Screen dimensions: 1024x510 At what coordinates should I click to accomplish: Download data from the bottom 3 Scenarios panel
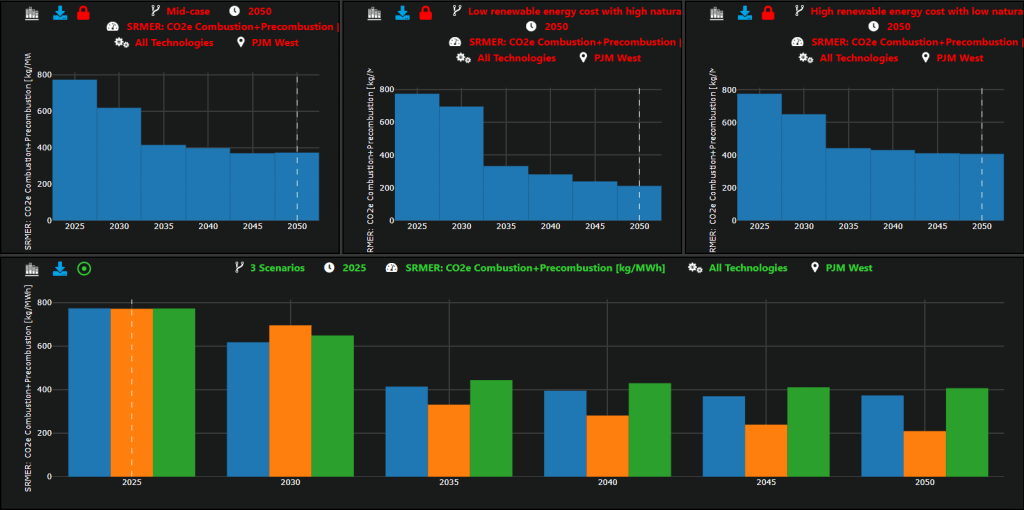tap(59, 268)
